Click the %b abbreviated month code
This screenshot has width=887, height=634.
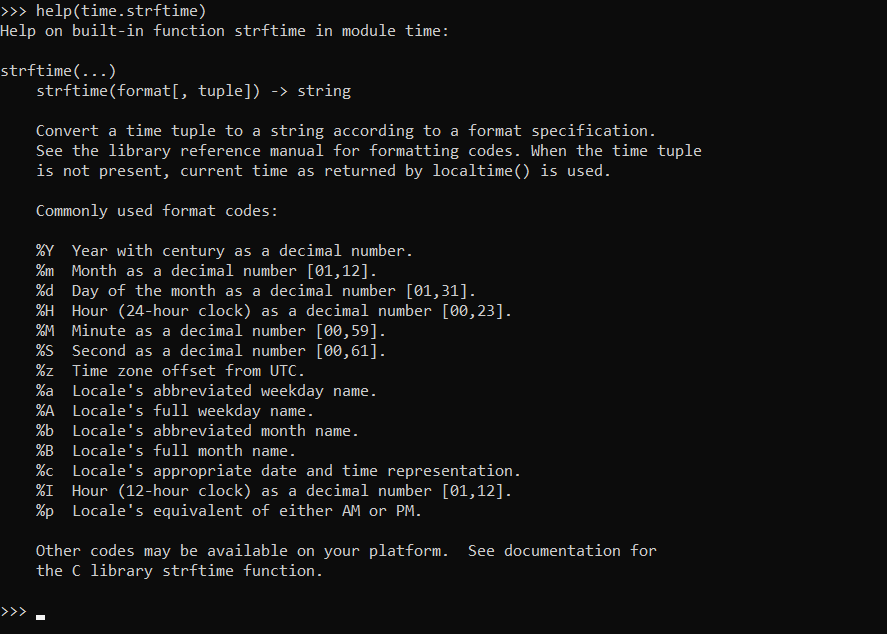[45, 431]
